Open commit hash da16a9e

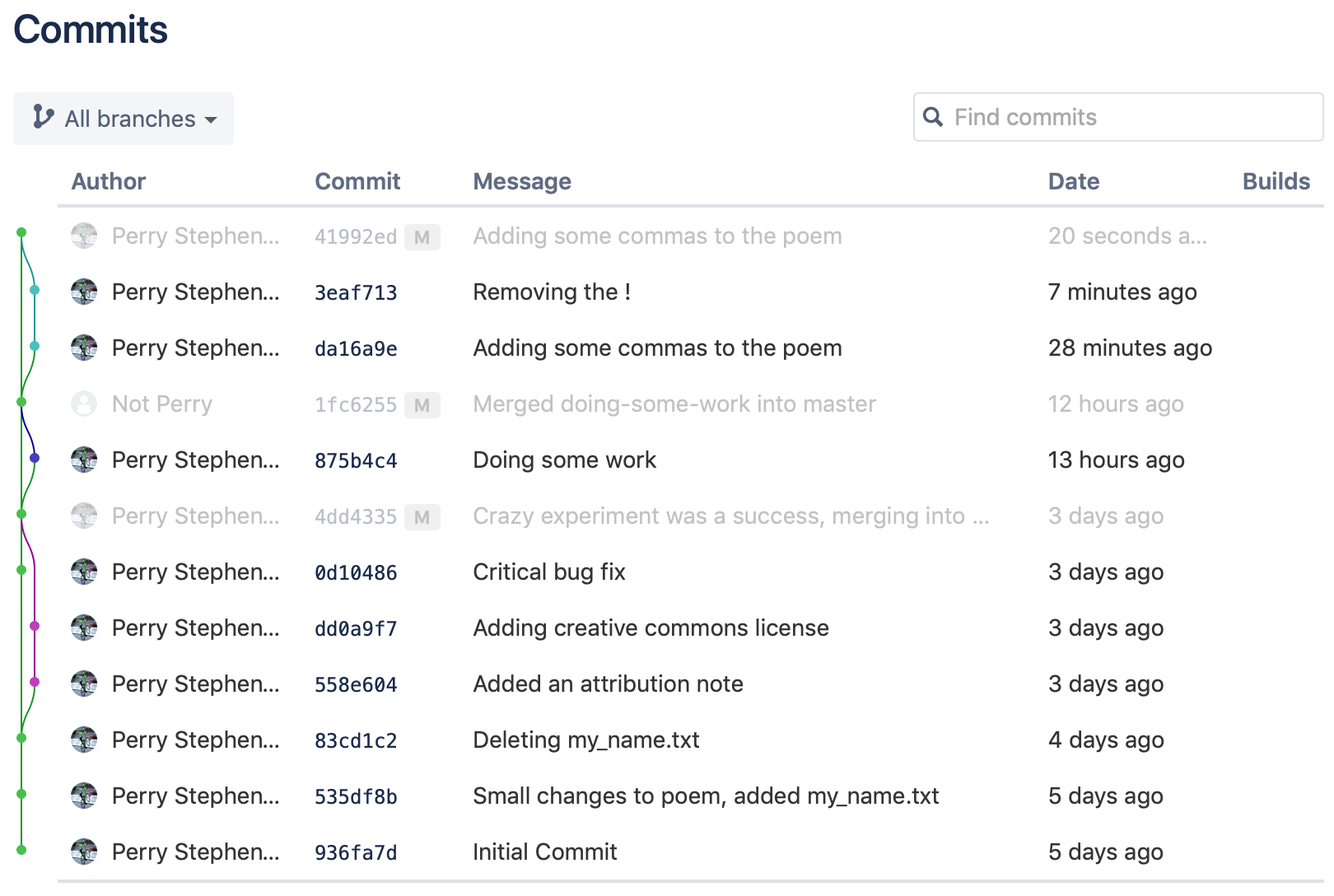tap(356, 349)
